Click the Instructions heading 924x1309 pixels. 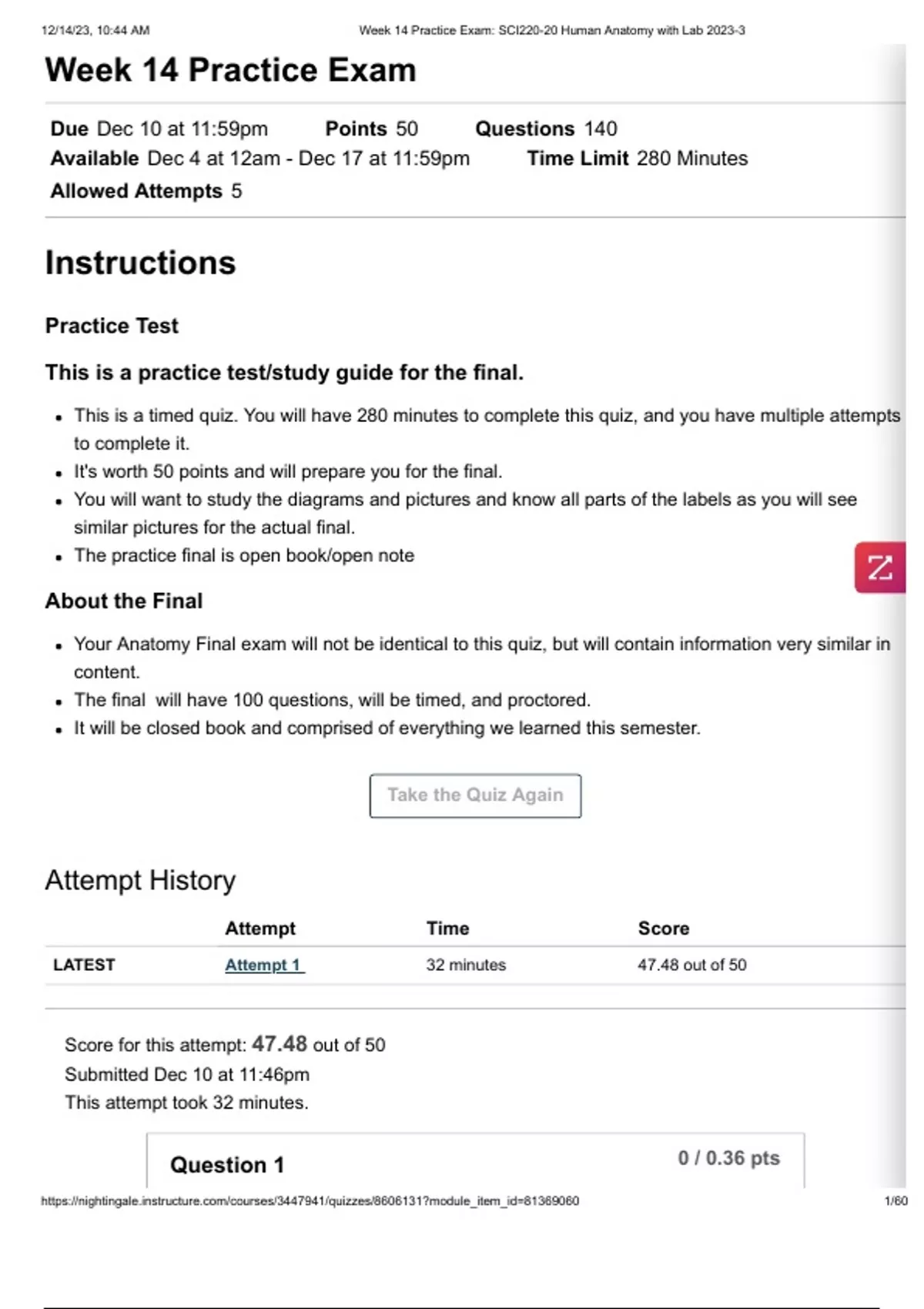[140, 263]
